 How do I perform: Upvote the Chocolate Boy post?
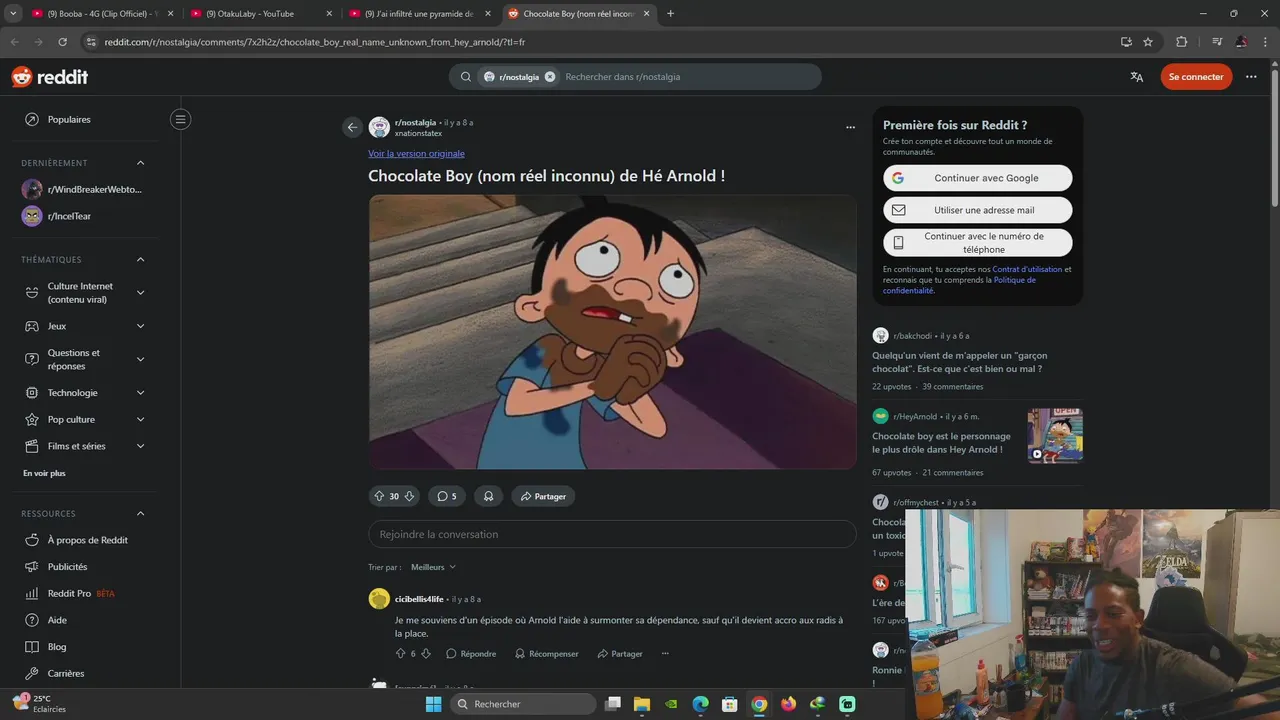point(379,496)
